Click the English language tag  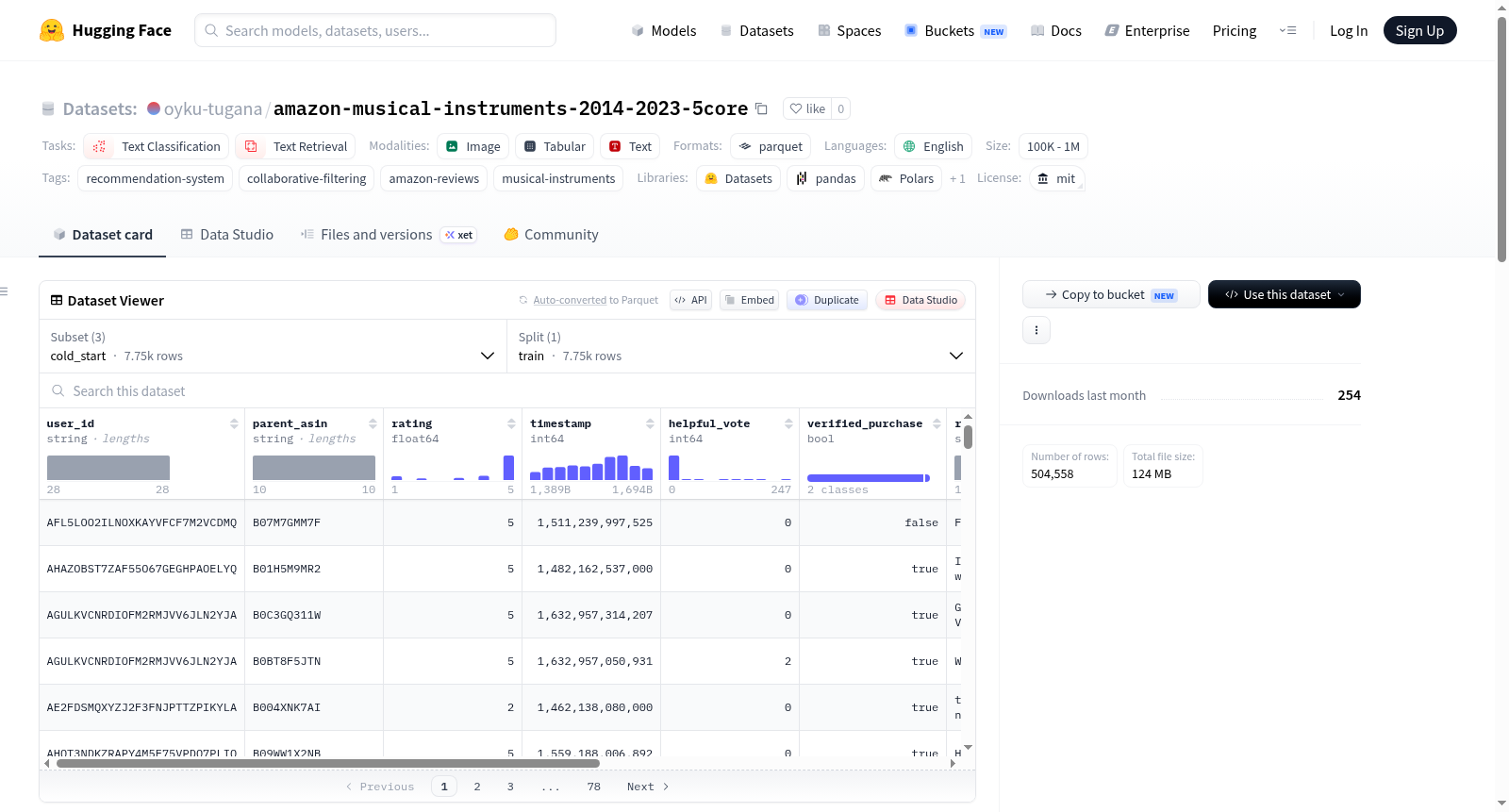click(x=933, y=146)
